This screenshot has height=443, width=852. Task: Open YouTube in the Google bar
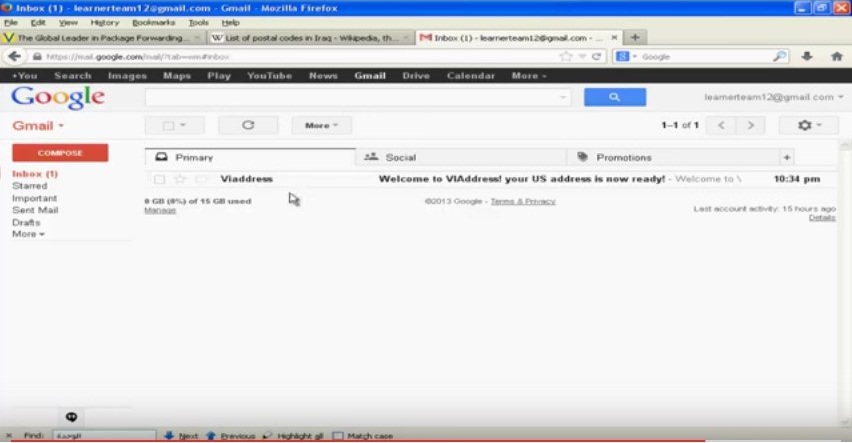[x=270, y=76]
